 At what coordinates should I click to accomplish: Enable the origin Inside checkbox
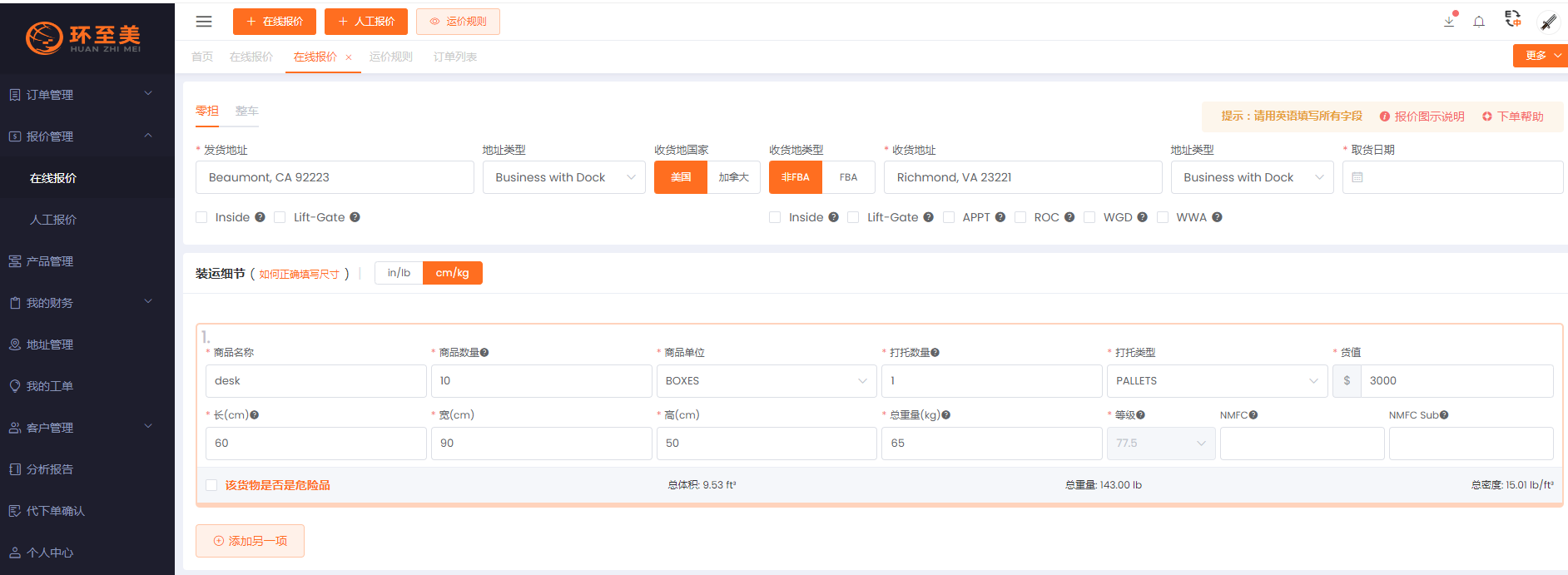coord(201,217)
